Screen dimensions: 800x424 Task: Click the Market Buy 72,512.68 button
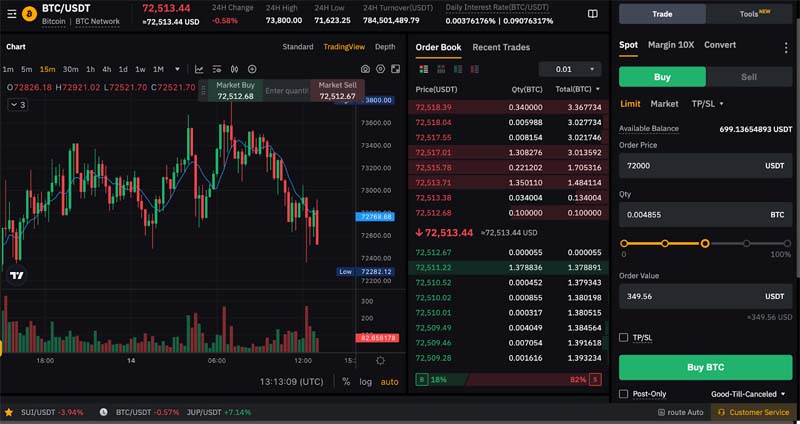(235, 90)
